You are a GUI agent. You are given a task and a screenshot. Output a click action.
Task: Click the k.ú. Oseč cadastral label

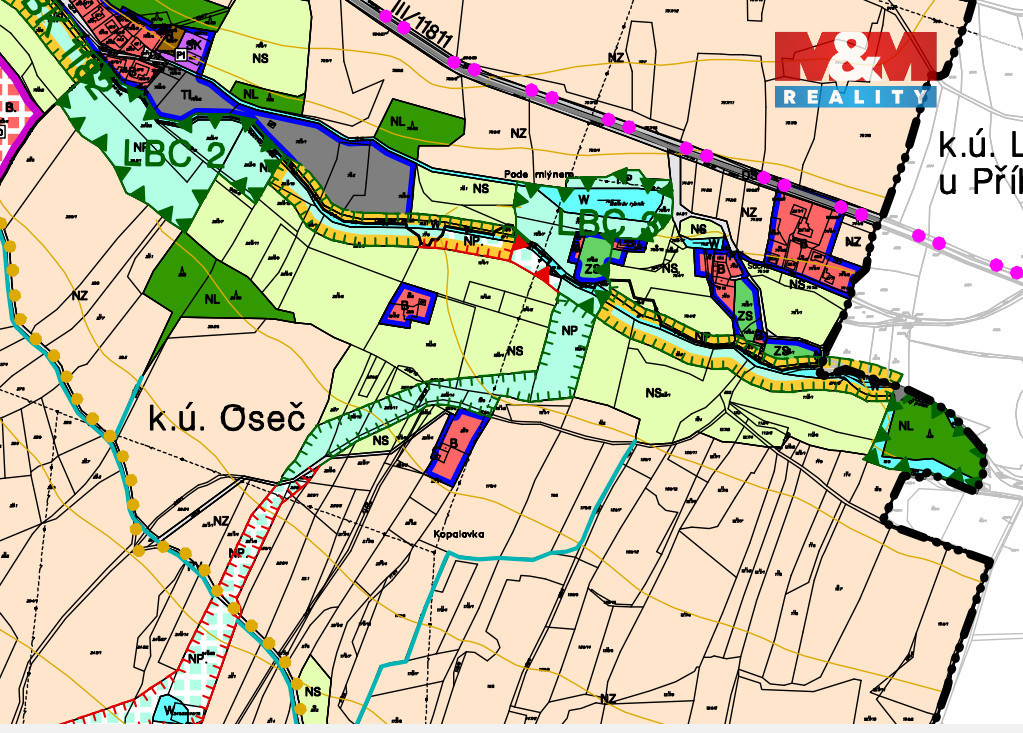[226, 418]
